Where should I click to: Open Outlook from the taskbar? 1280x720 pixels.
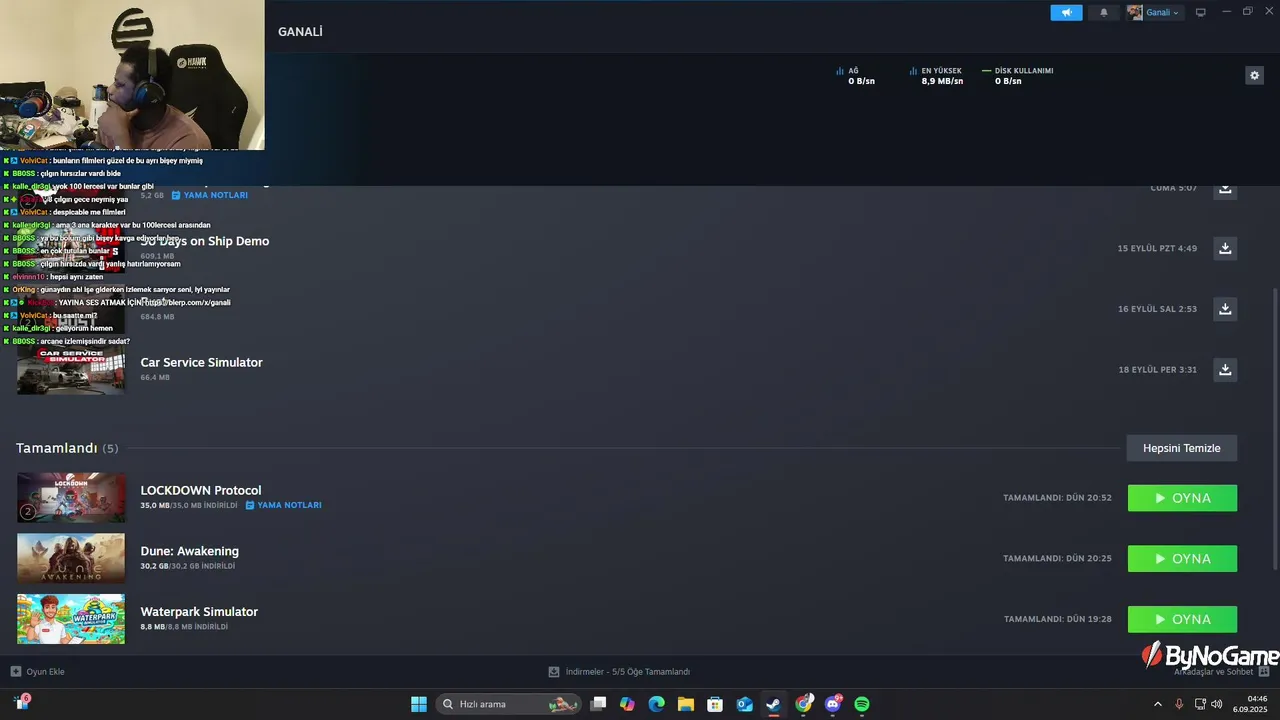tap(745, 704)
